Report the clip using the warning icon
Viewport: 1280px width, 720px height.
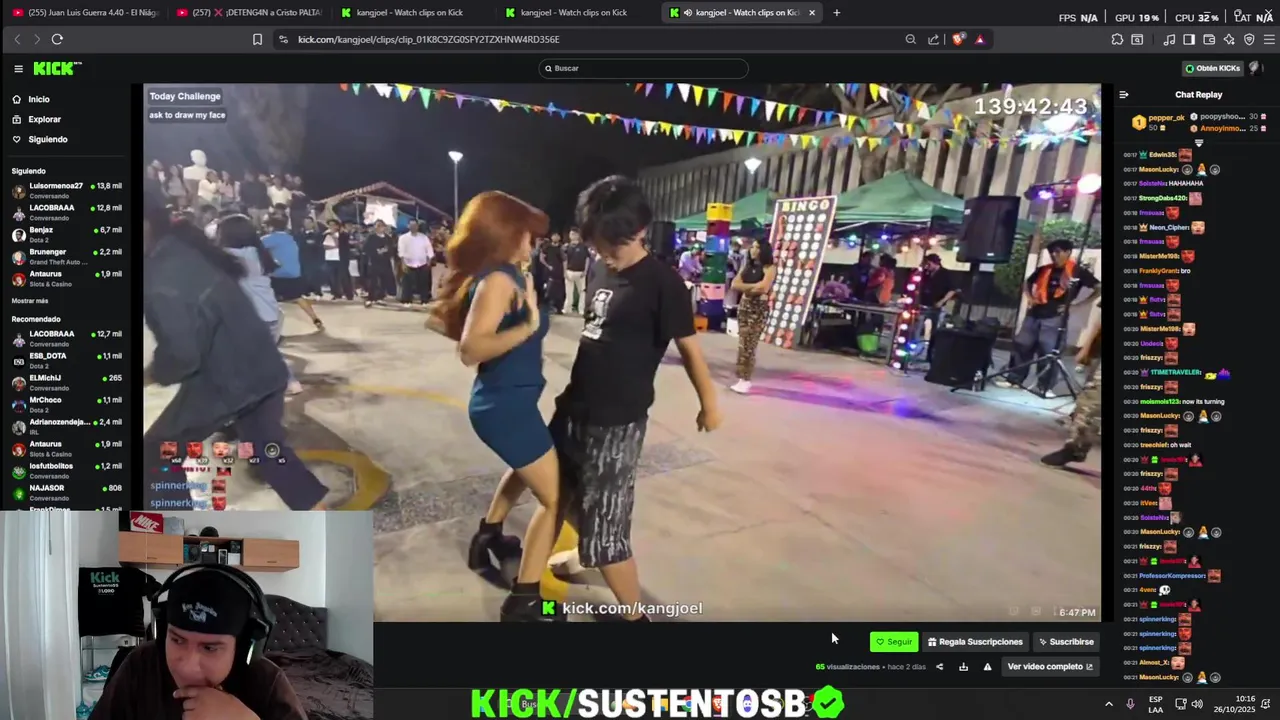987,667
